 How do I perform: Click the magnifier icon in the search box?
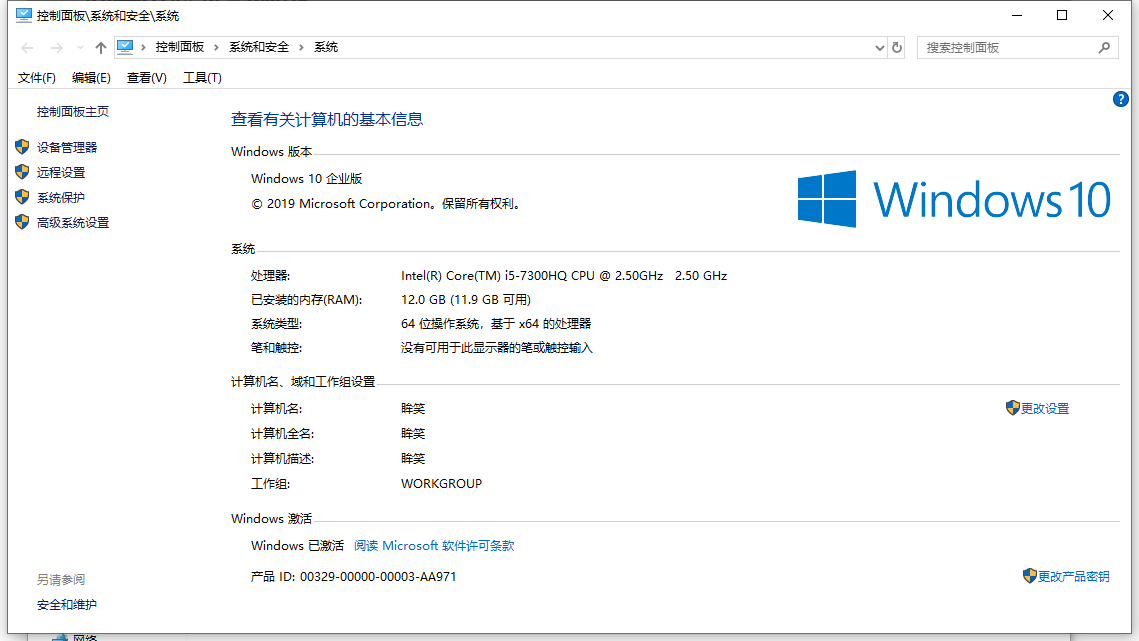tap(1104, 47)
